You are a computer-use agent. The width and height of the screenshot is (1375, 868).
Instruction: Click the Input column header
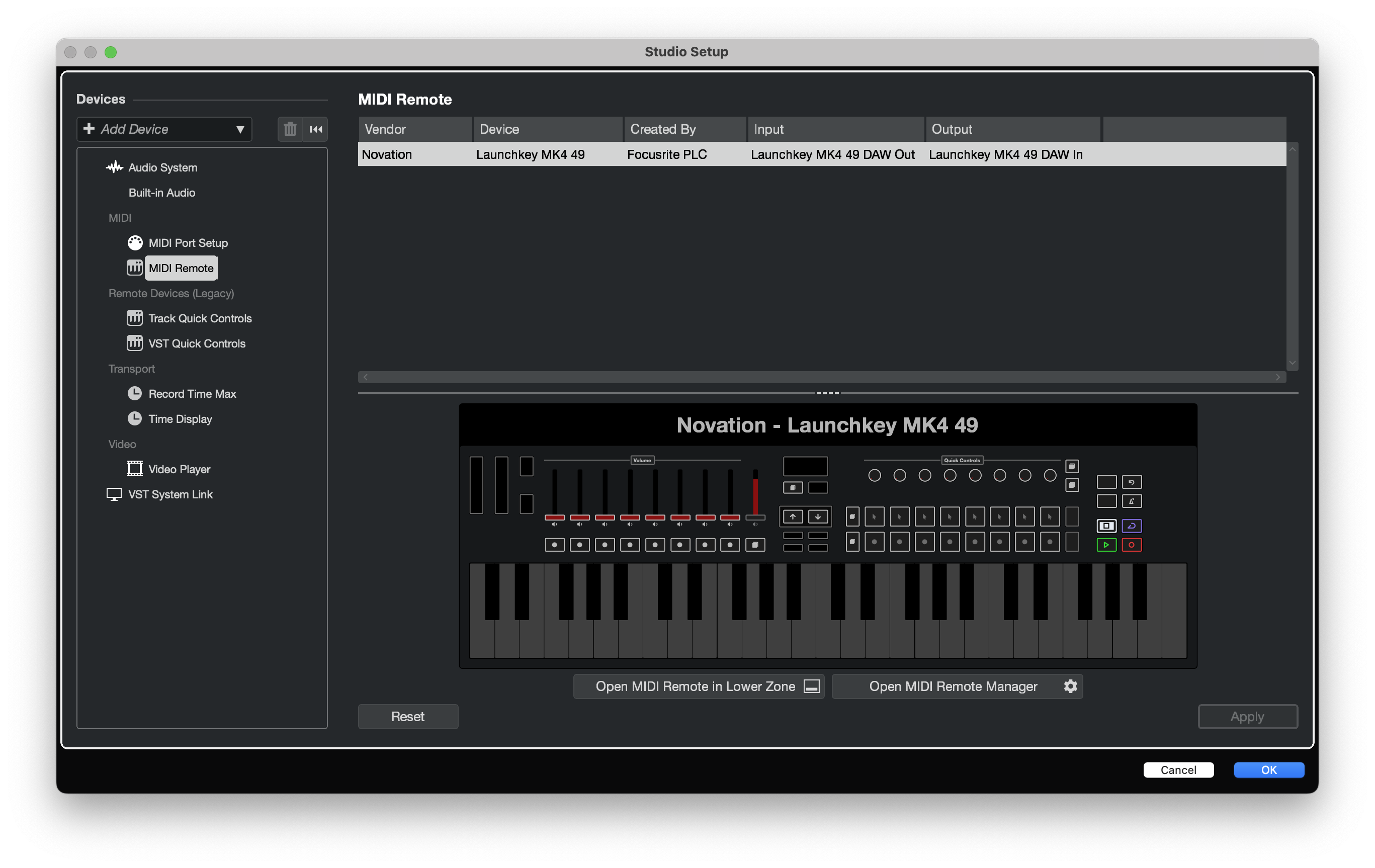pos(836,129)
